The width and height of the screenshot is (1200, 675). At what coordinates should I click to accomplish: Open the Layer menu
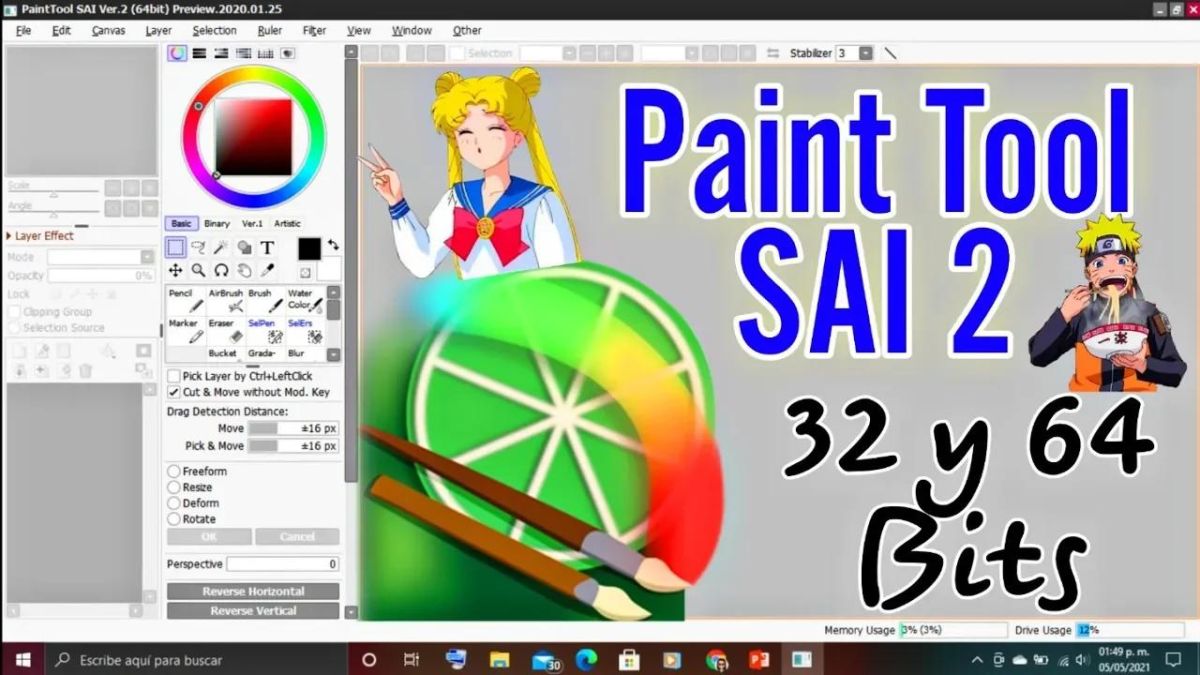(158, 30)
